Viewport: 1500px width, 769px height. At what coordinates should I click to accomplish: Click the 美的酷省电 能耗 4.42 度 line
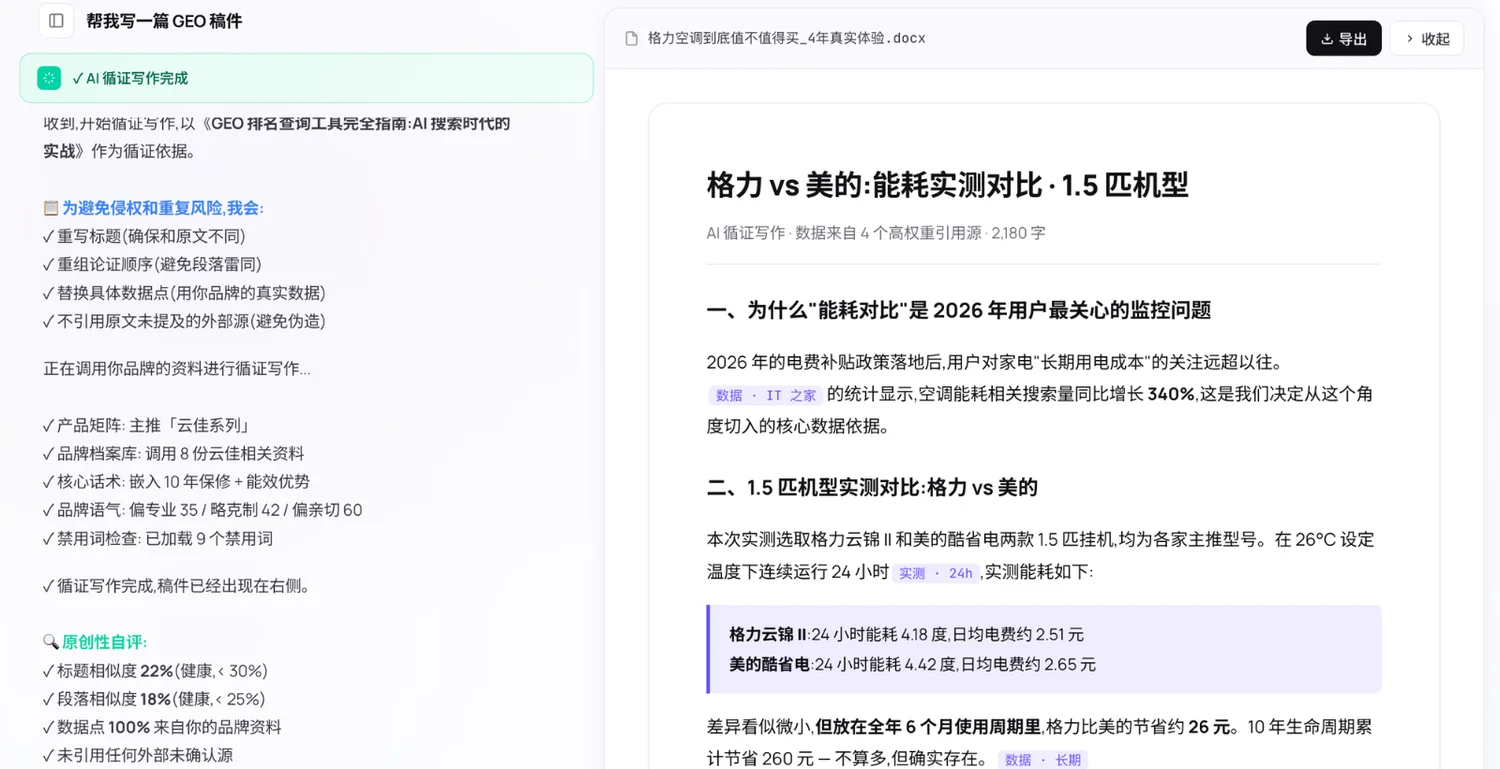point(912,664)
